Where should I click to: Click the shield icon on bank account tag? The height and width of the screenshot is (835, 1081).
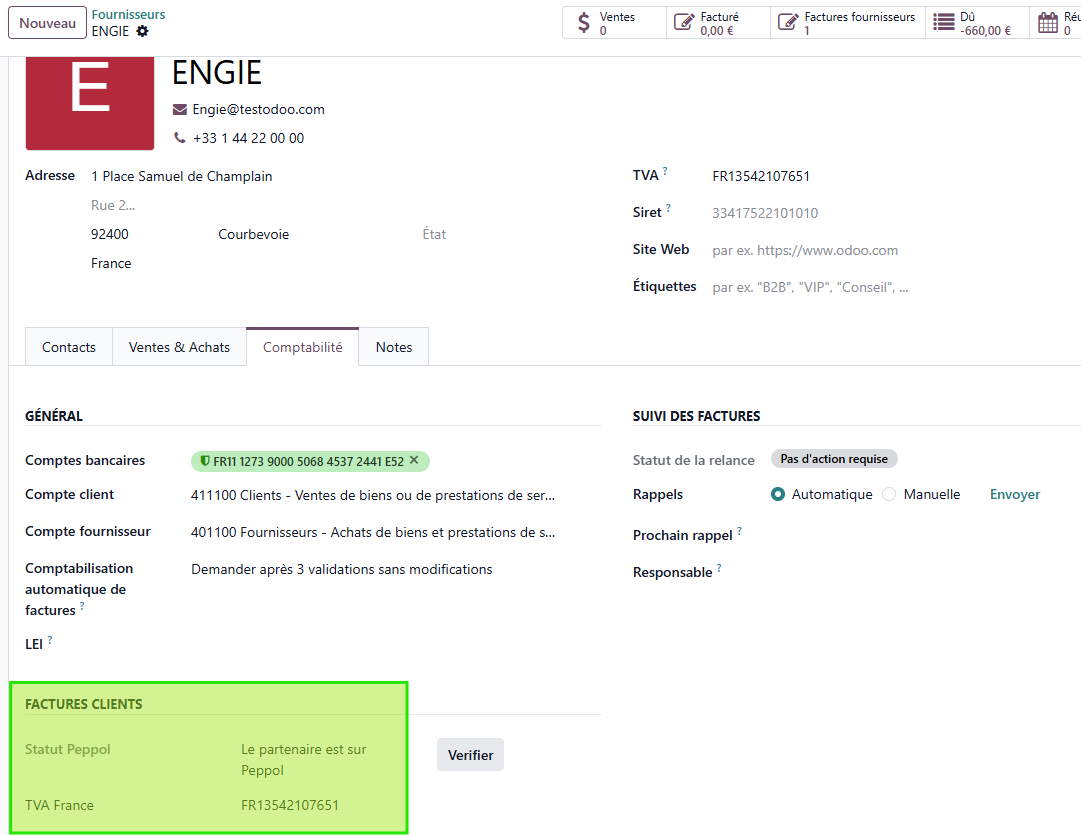(x=205, y=461)
